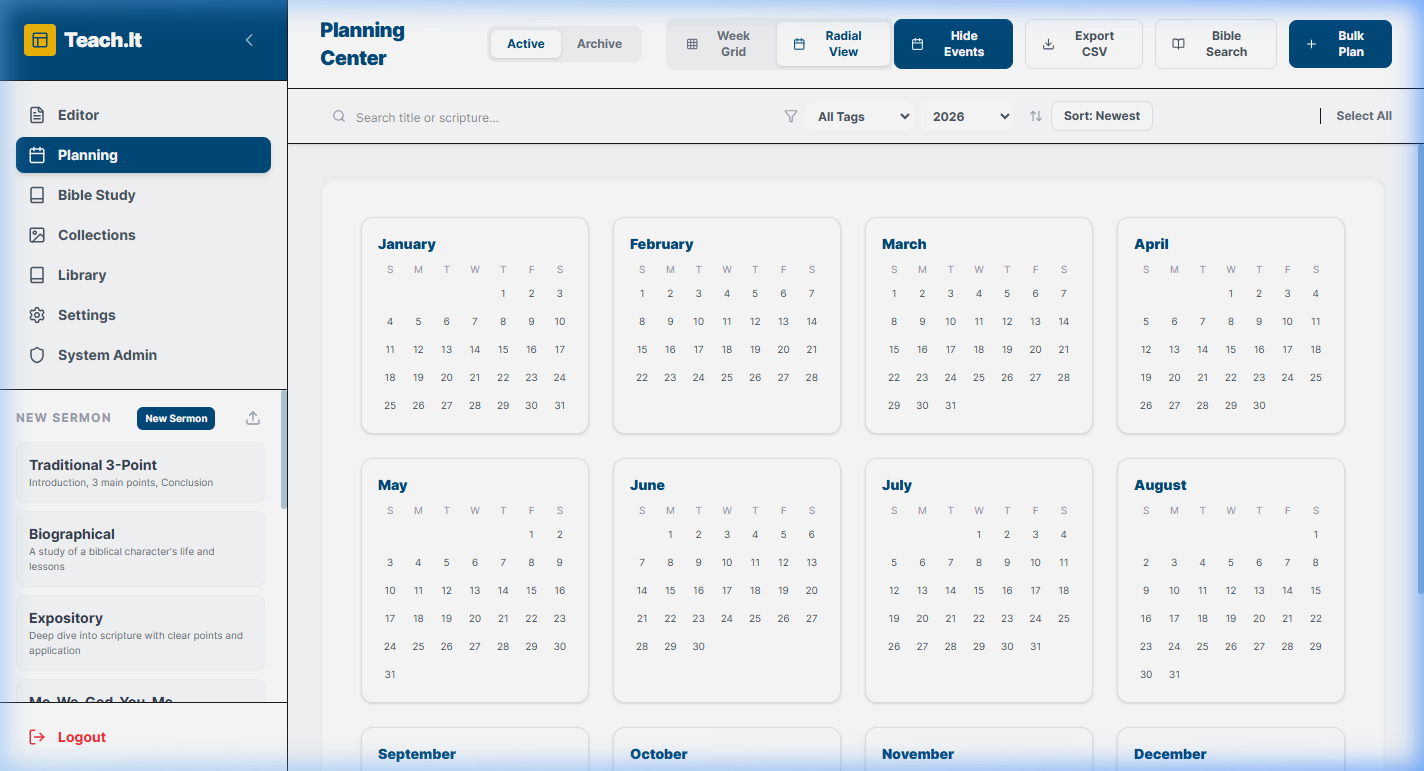Click the filter funnel icon
This screenshot has width=1424, height=771.
(x=791, y=116)
